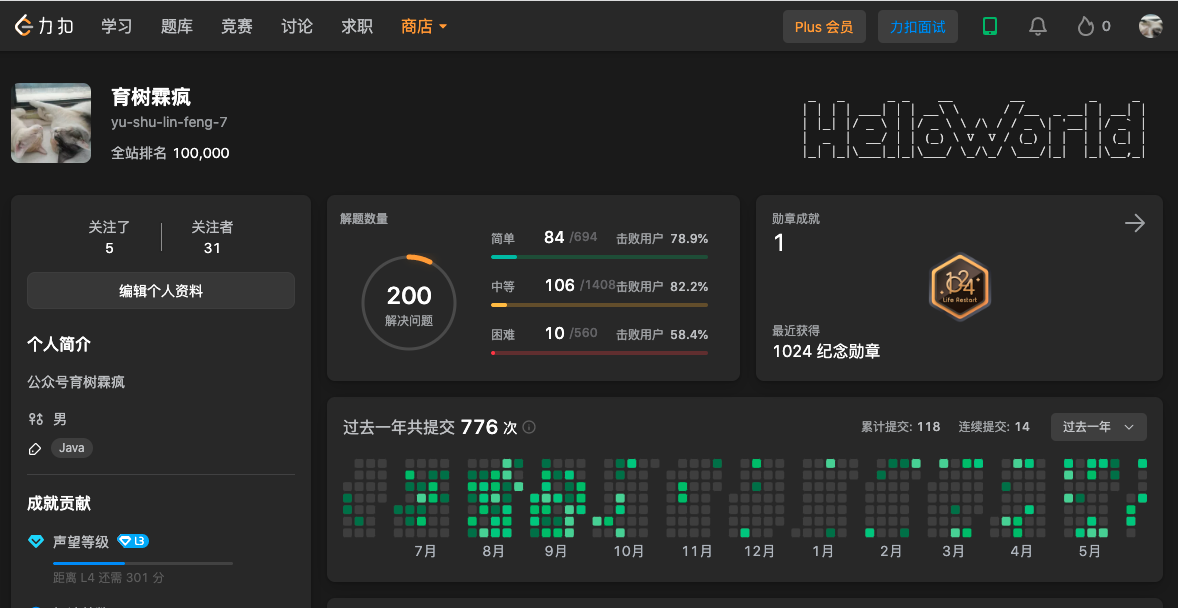Click the 困难 10 /560 count
The width and height of the screenshot is (1178, 608).
coord(570,333)
